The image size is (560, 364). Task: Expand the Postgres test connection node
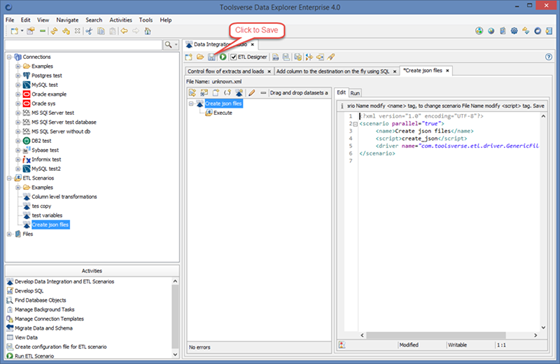click(x=18, y=76)
